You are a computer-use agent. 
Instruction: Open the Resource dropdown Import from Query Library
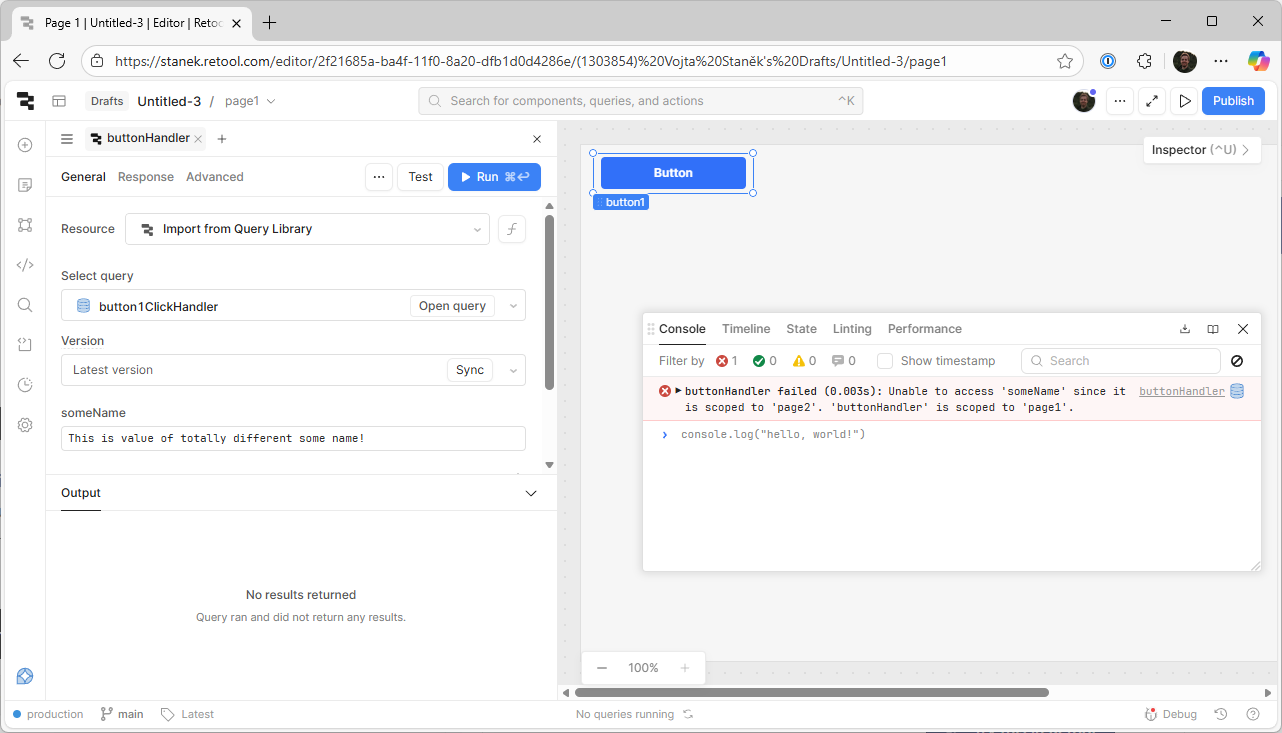coord(307,229)
